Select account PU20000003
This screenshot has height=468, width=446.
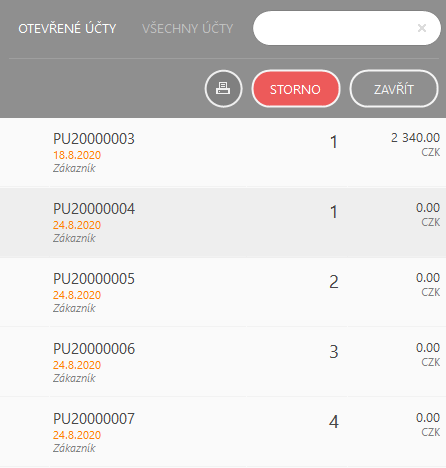pyautogui.click(x=223, y=152)
